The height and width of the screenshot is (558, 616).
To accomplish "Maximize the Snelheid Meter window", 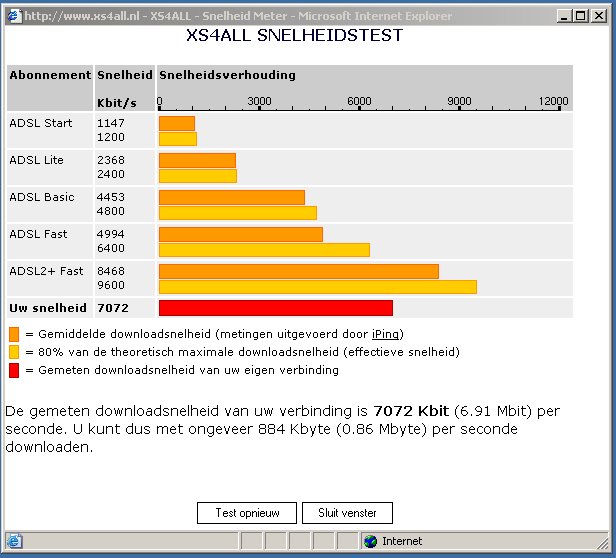I will point(581,16).
